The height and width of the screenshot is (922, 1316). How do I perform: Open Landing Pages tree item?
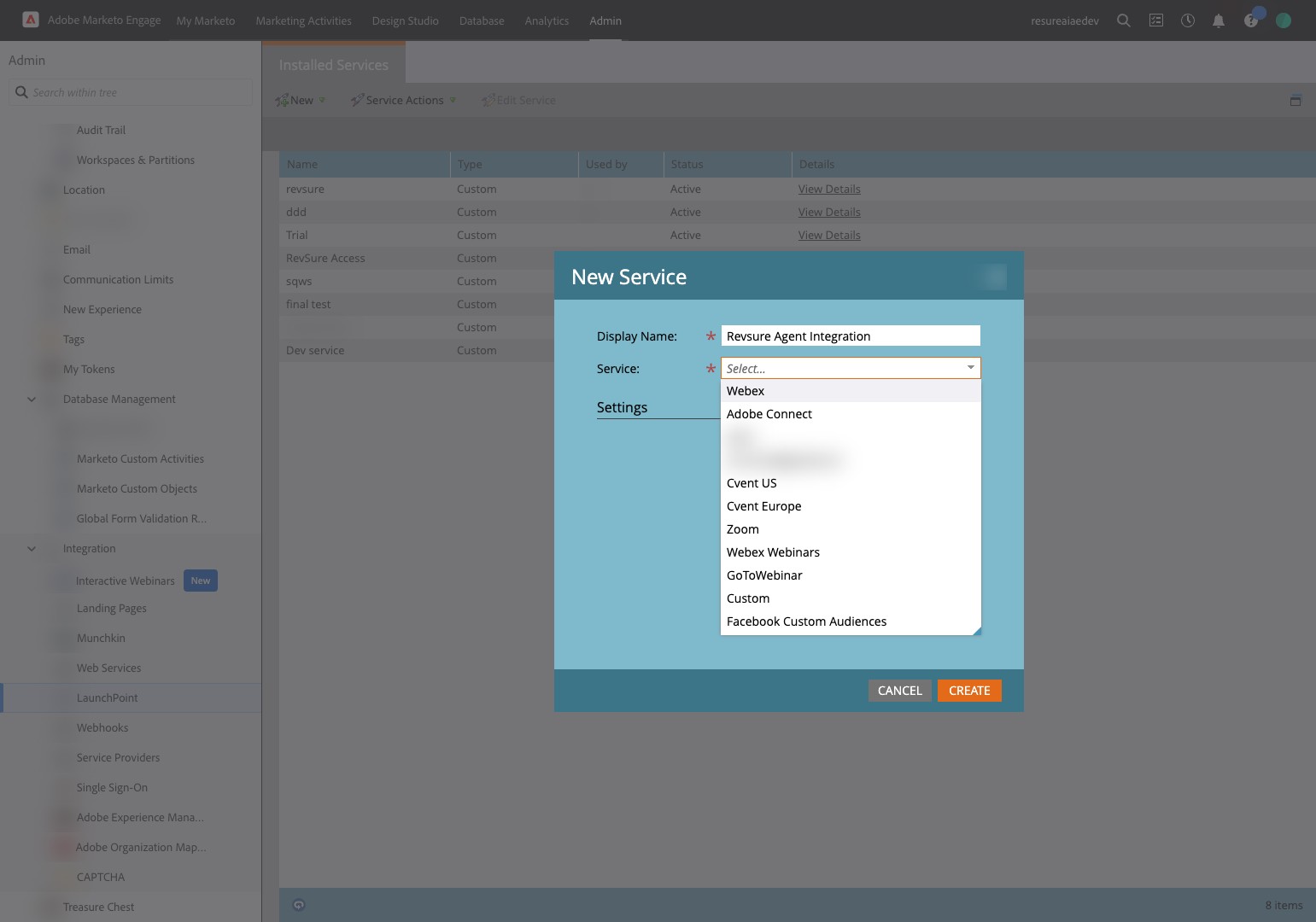[112, 608]
